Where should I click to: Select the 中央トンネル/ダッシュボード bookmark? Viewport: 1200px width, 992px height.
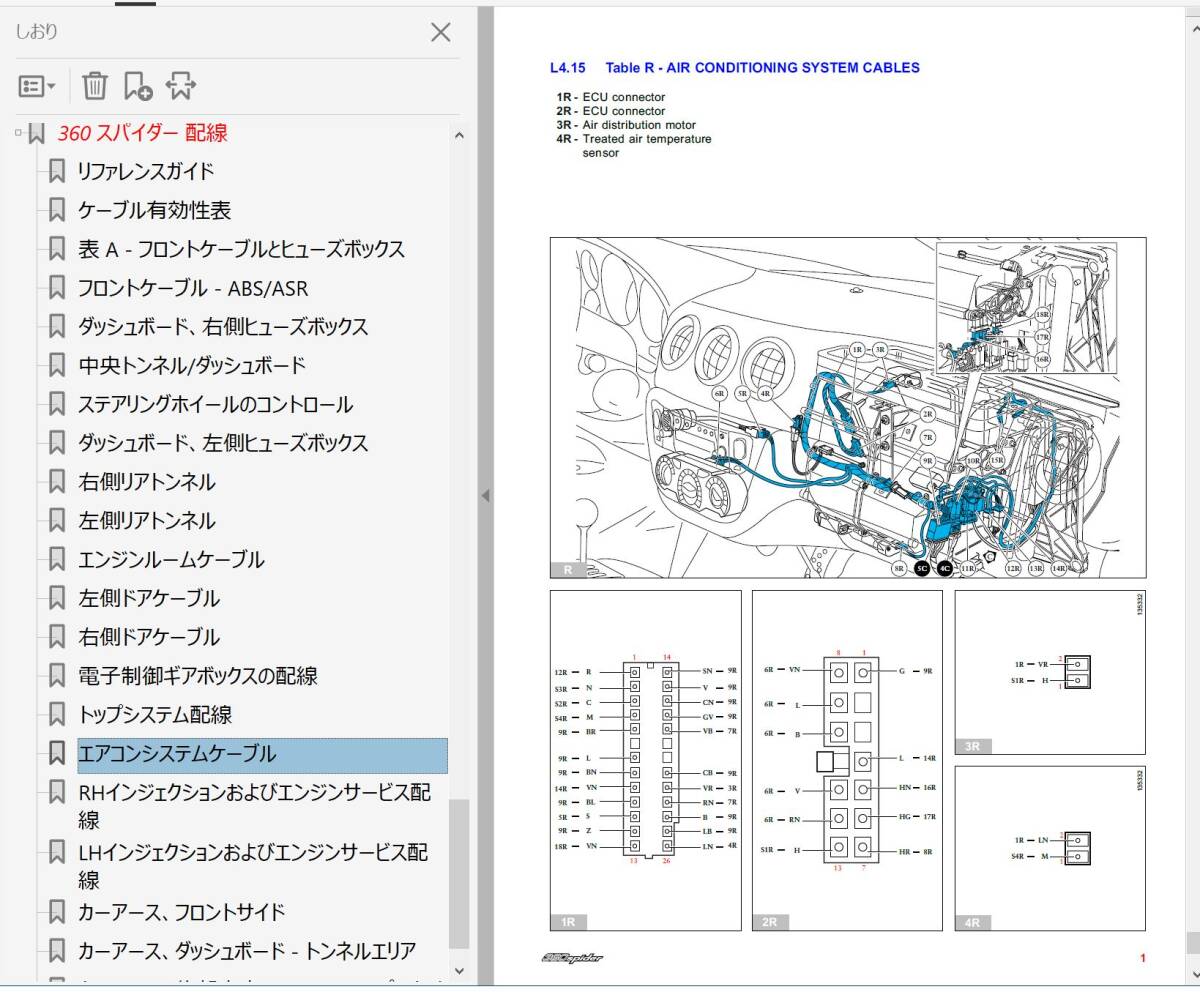coord(192,365)
